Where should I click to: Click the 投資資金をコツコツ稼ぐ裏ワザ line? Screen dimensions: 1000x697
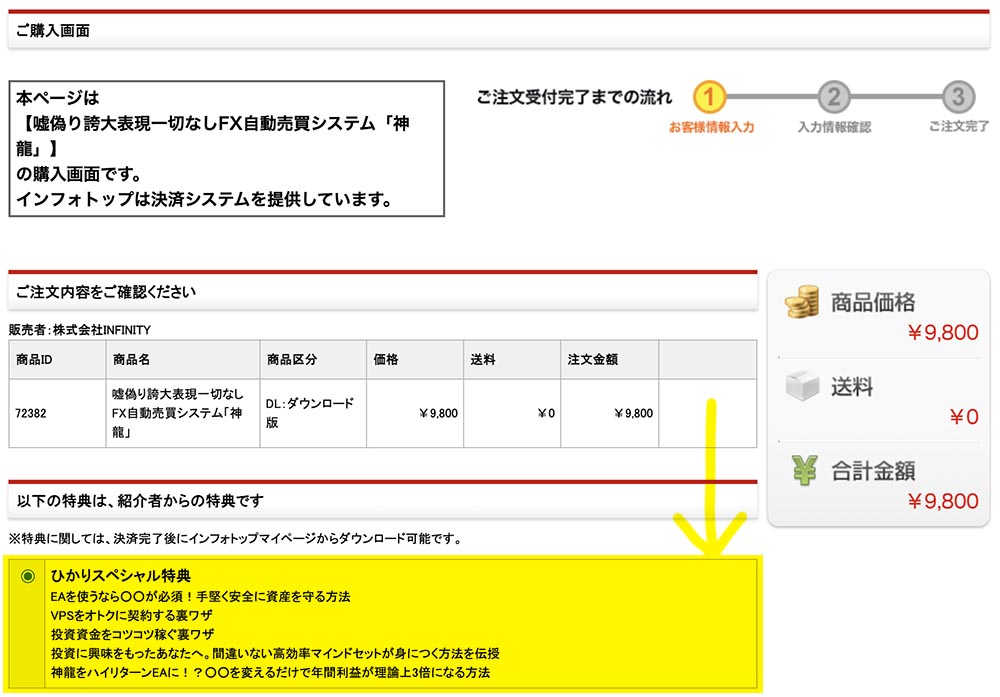133,635
